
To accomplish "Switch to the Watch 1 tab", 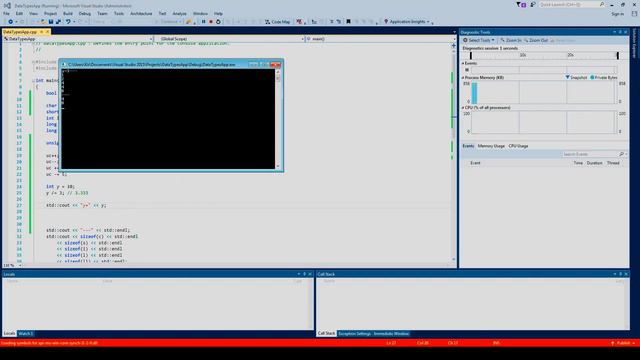I will coord(26,333).
